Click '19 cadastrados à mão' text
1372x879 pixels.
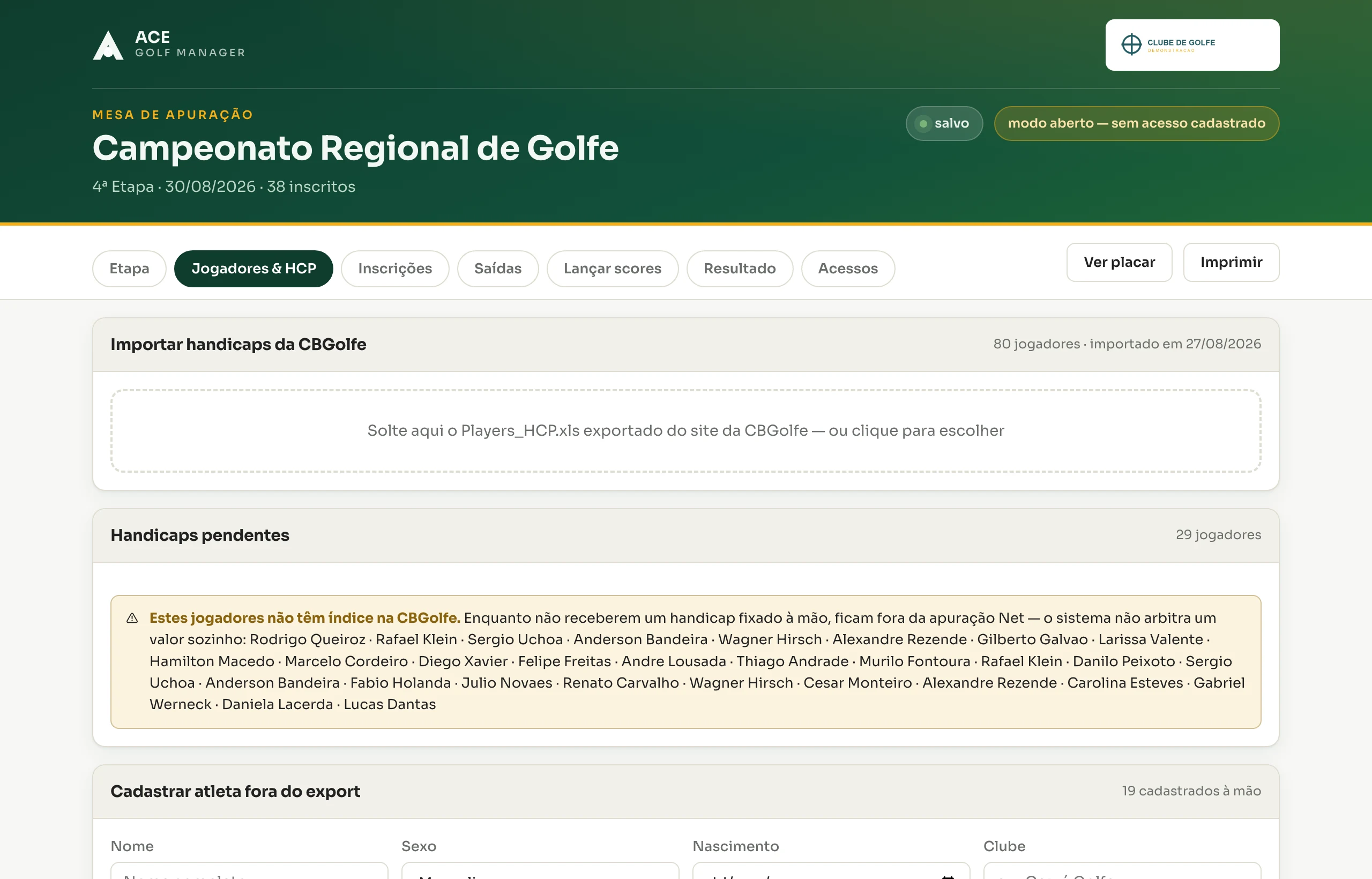tap(1191, 791)
